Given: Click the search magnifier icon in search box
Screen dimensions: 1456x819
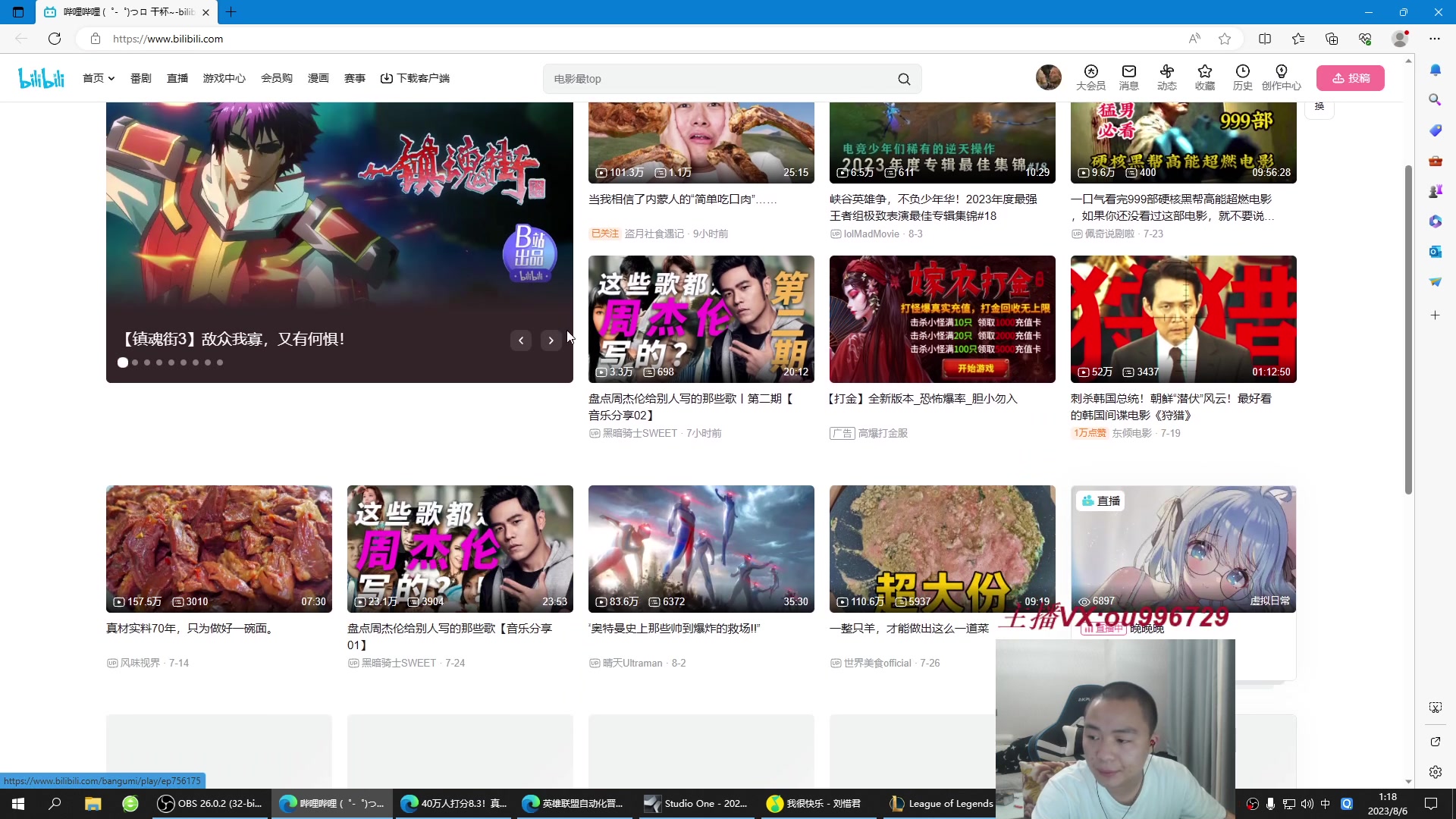Looking at the screenshot, I should [904, 79].
